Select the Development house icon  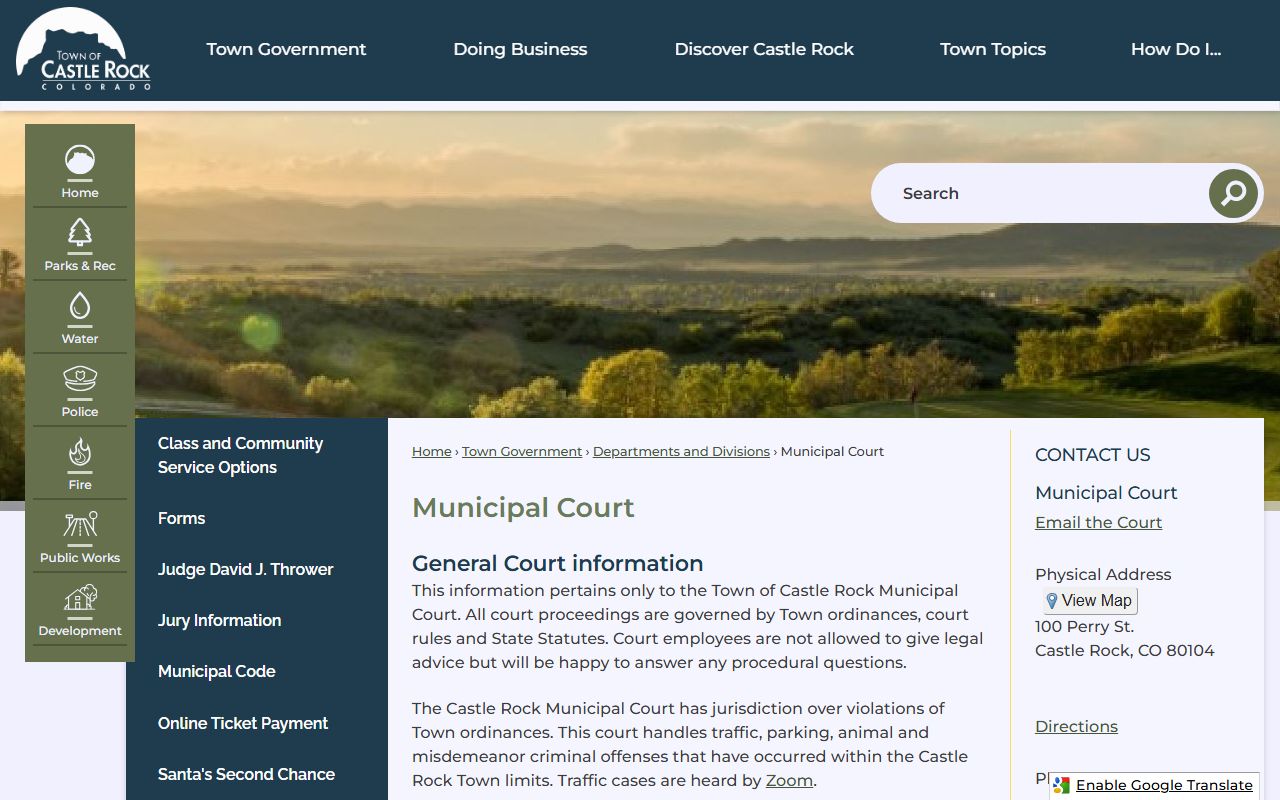pyautogui.click(x=80, y=599)
